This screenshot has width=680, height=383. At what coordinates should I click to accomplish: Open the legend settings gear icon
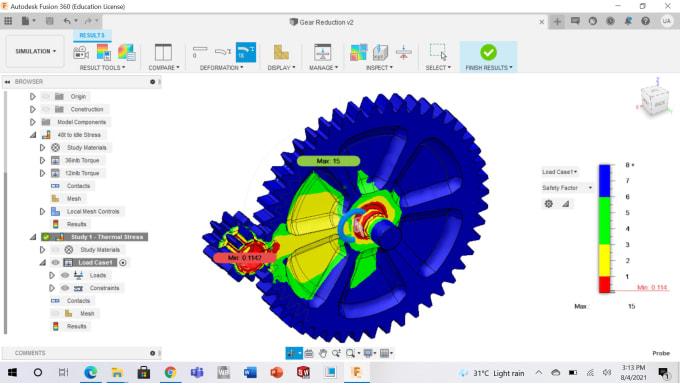point(549,203)
